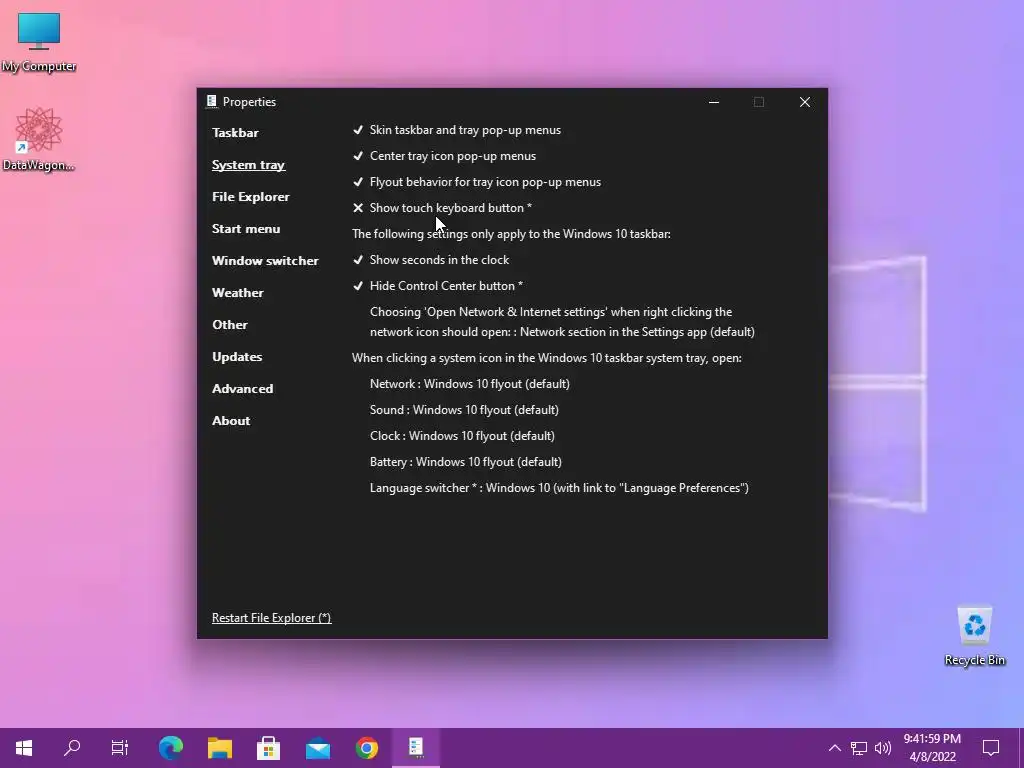Open the About section

(231, 421)
